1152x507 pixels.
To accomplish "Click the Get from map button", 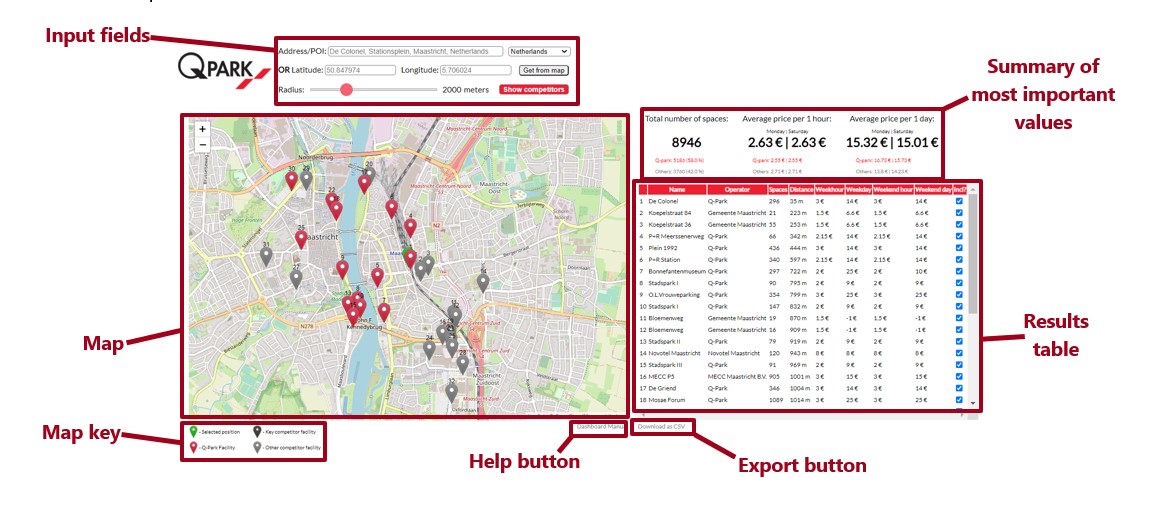I will (x=544, y=71).
